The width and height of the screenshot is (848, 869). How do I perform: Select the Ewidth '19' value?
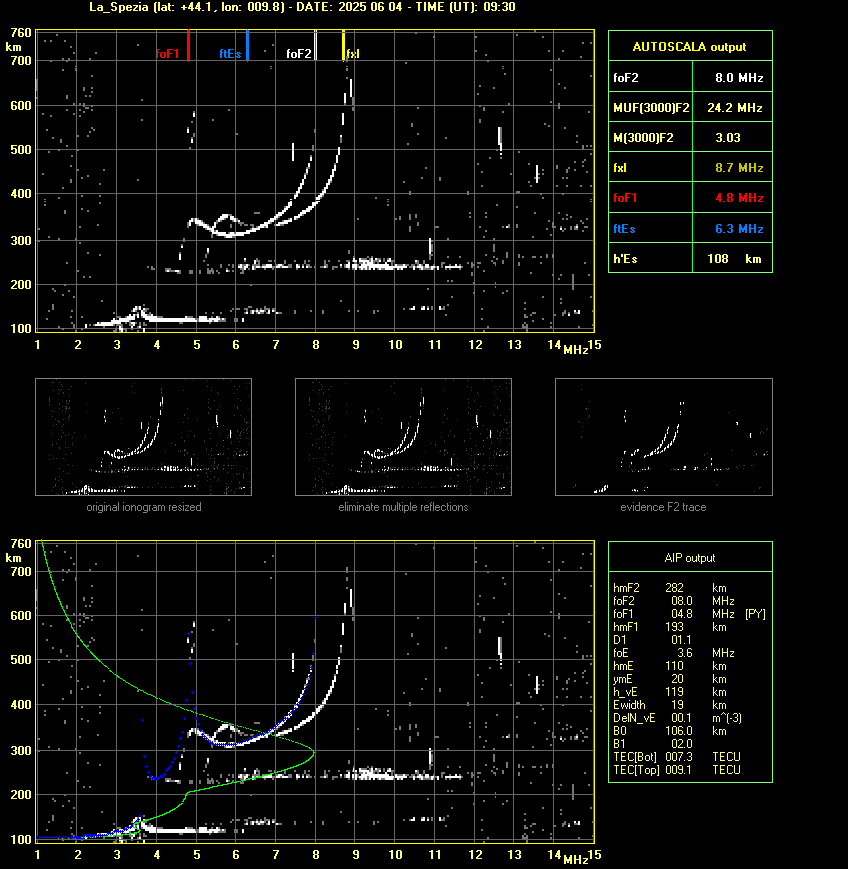tap(677, 706)
